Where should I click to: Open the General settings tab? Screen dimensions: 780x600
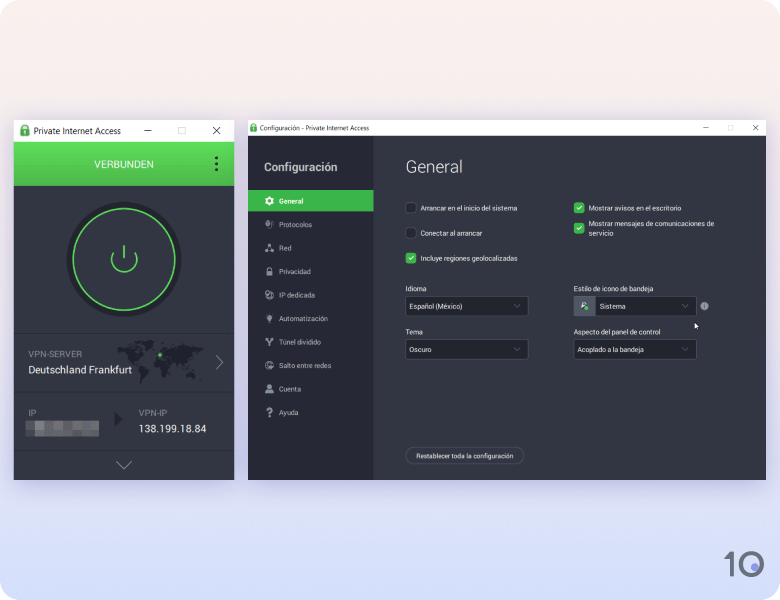311,201
